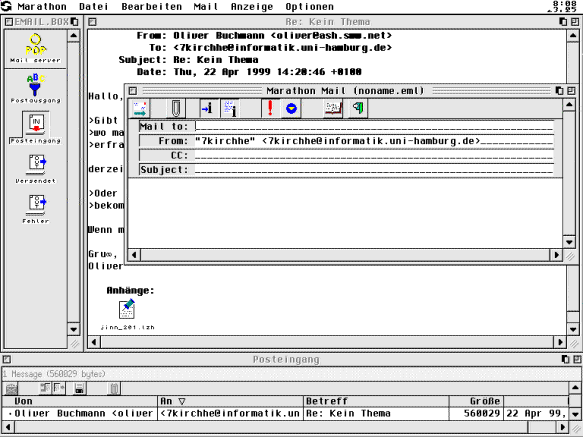583x437 pixels.
Task: Open the jinn_201.lzh attachment icon
Action: 127,314
